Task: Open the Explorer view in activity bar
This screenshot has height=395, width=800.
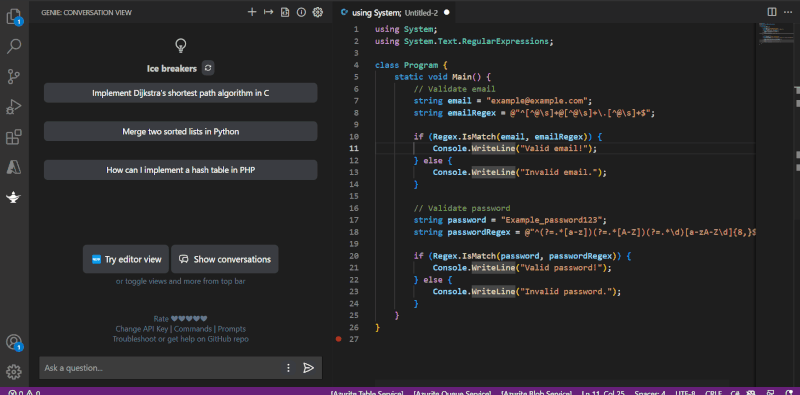Action: click(x=14, y=17)
